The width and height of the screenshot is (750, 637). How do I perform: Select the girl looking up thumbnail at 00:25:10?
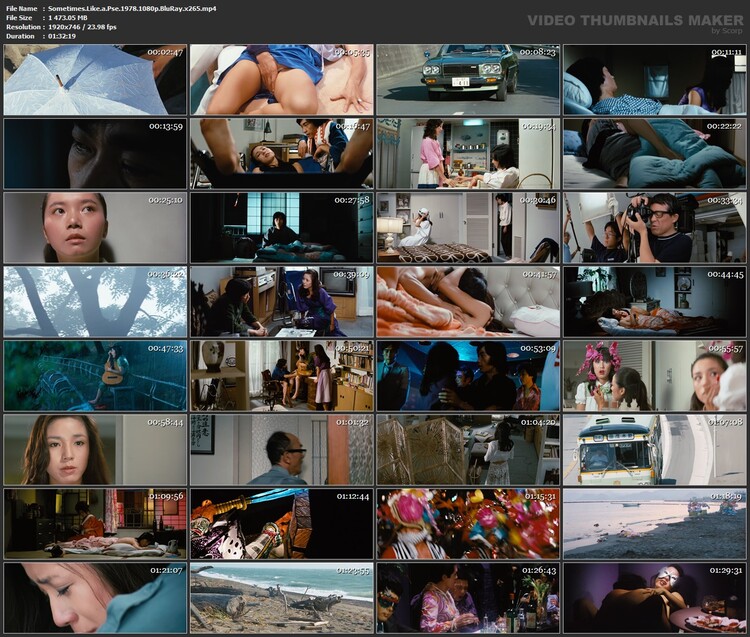[95, 227]
